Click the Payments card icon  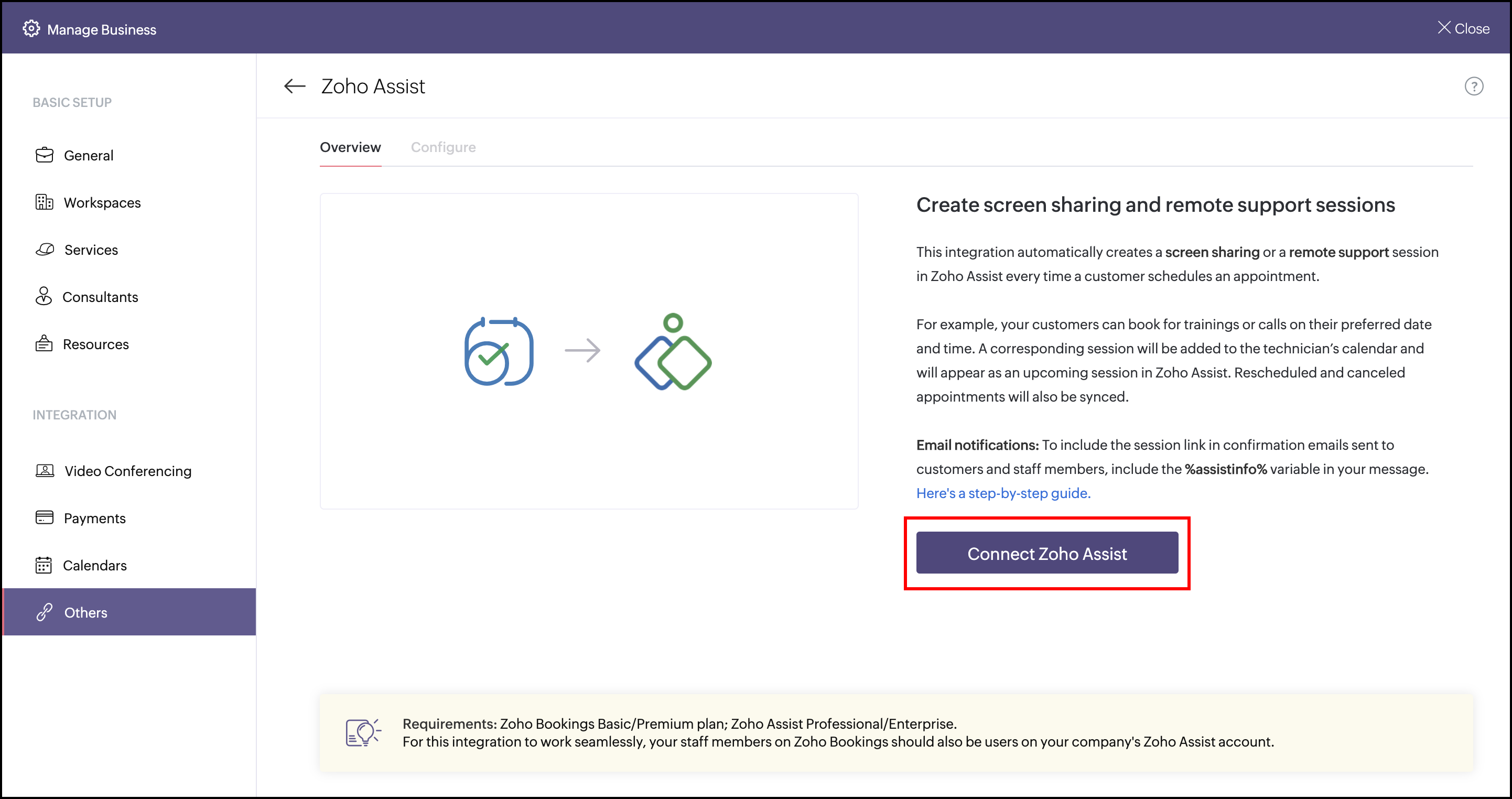point(44,517)
